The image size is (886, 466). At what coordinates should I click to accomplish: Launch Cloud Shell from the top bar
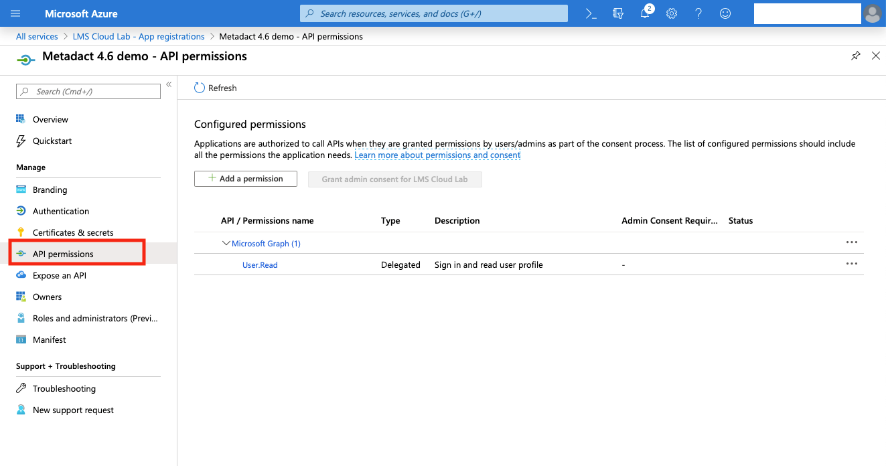(591, 14)
